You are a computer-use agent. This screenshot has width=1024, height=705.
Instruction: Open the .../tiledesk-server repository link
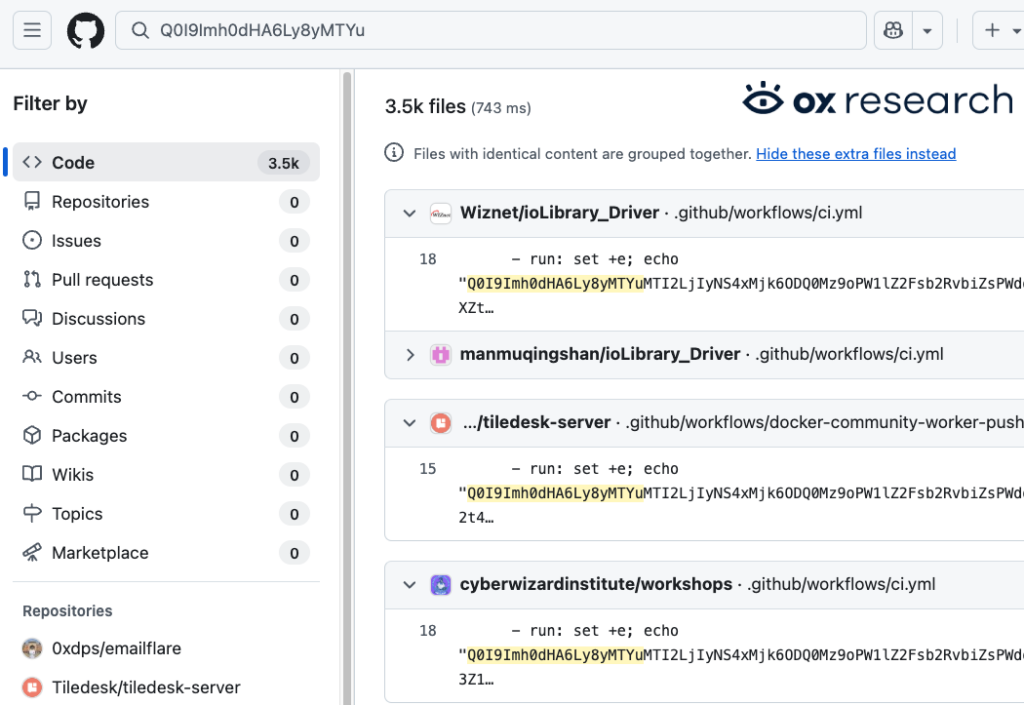pyautogui.click(x=536, y=422)
